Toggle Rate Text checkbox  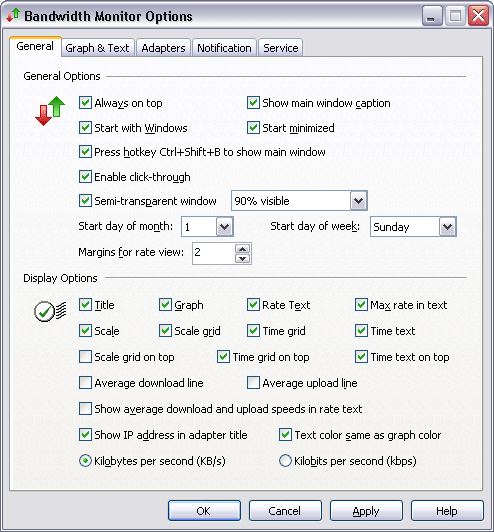coord(253,305)
